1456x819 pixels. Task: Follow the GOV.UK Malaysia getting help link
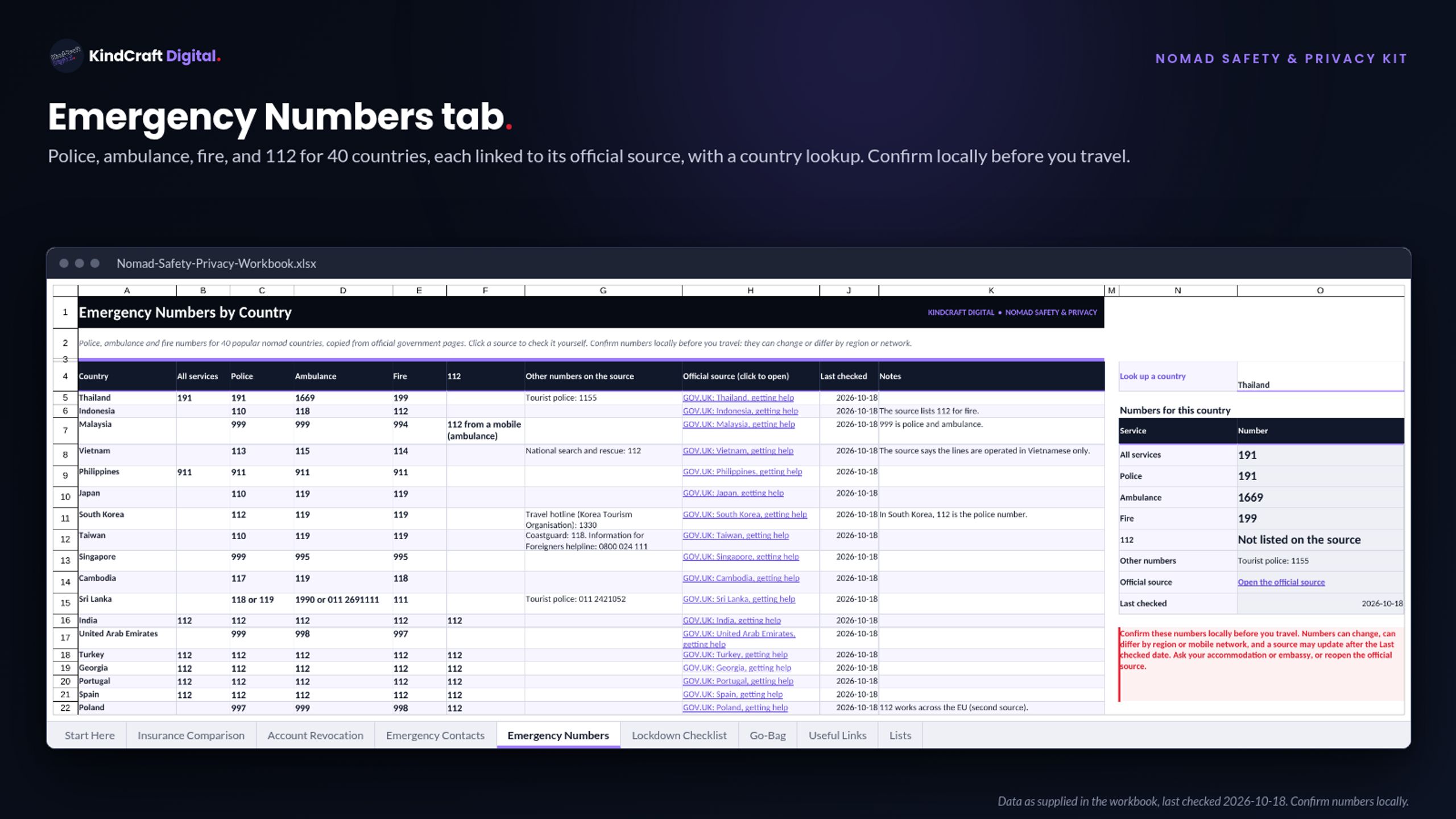click(x=738, y=424)
